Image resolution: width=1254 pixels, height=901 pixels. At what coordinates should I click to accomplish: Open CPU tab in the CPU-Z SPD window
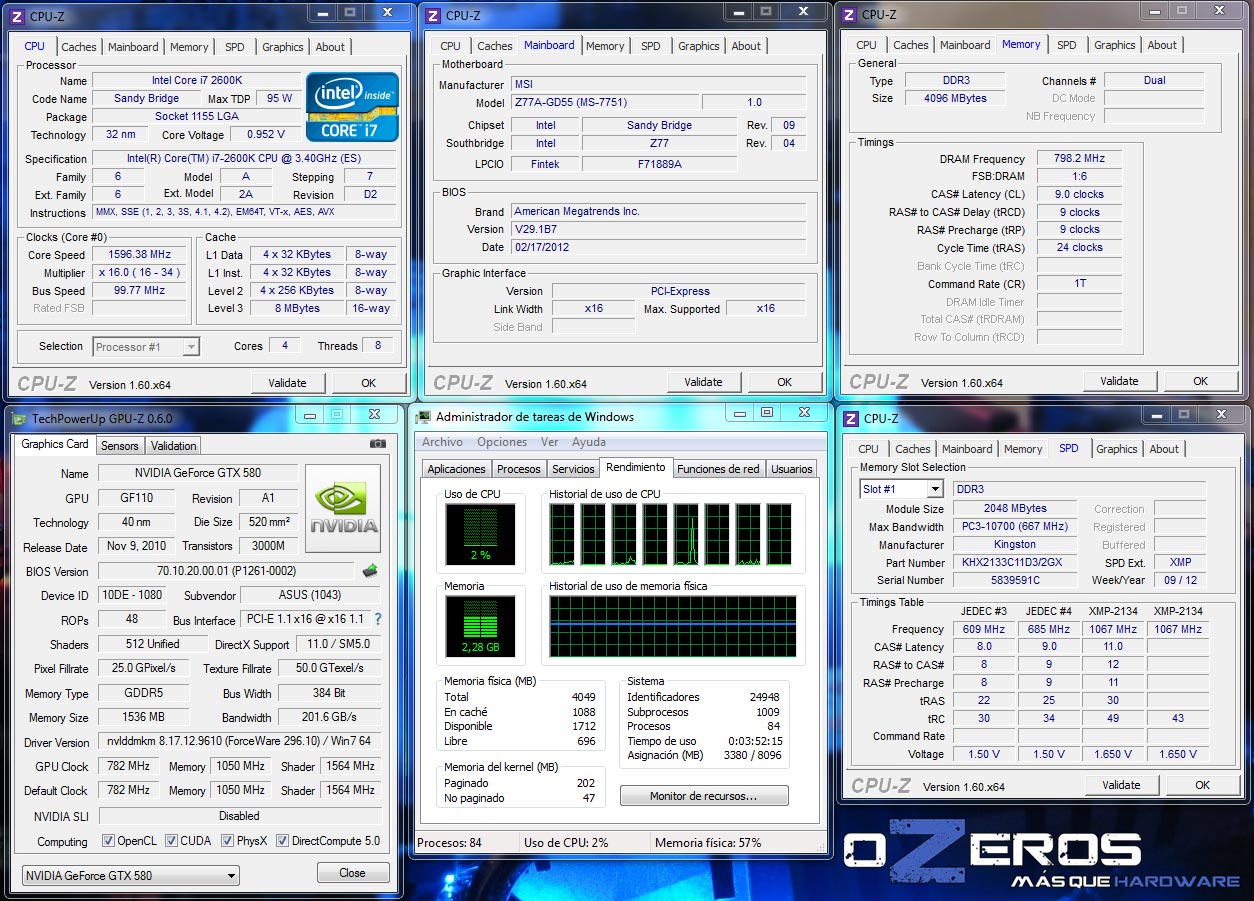coord(868,449)
